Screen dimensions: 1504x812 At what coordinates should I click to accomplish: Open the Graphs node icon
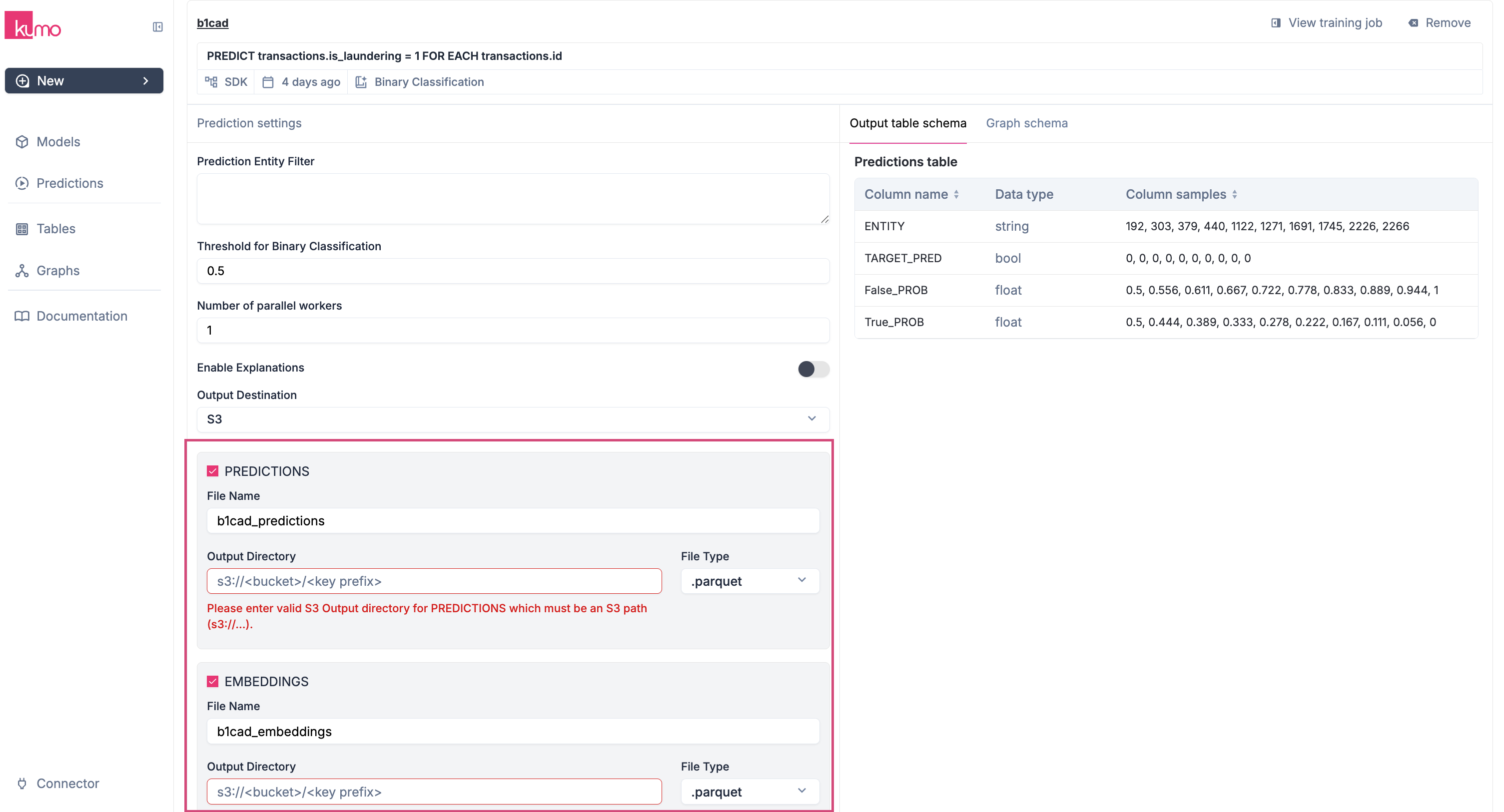click(x=22, y=271)
